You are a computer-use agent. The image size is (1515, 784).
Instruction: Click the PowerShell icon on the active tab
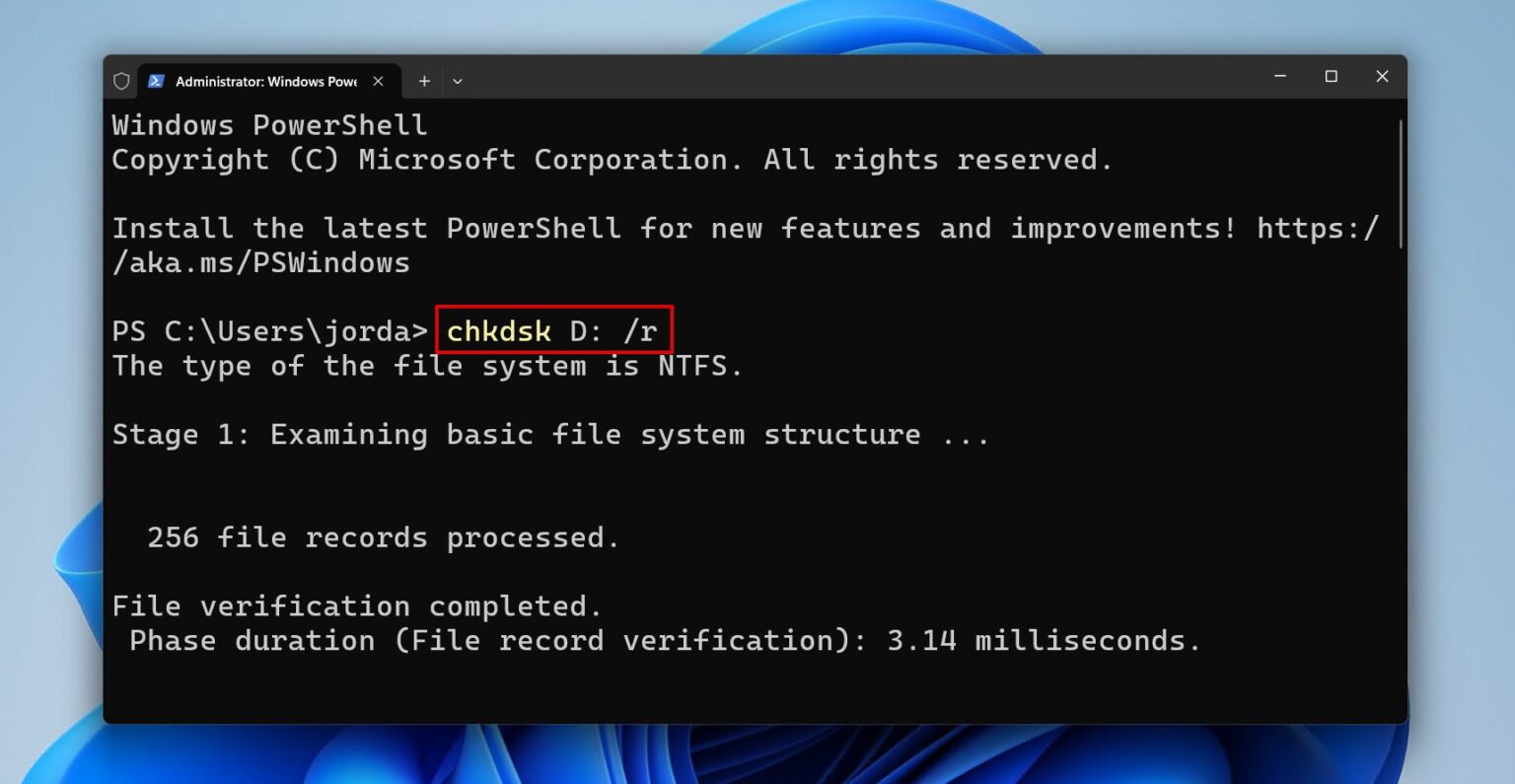click(x=156, y=81)
